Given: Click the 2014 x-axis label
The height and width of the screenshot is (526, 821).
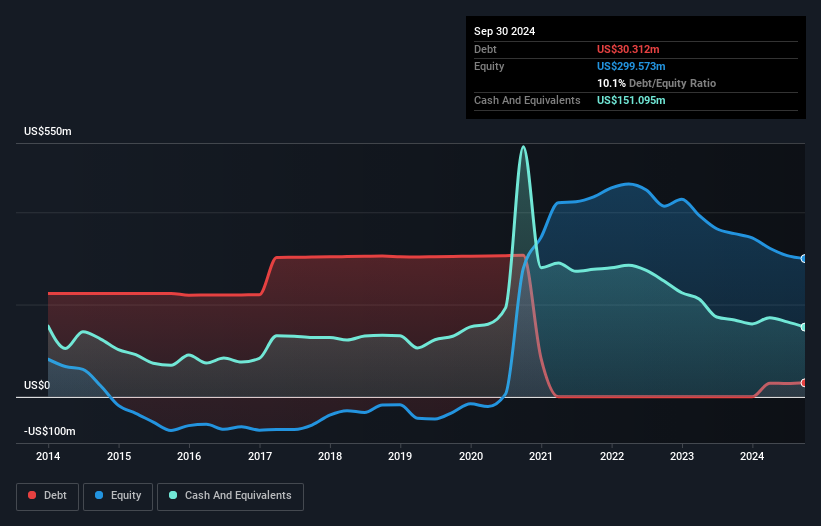Looking at the screenshot, I should [x=48, y=456].
